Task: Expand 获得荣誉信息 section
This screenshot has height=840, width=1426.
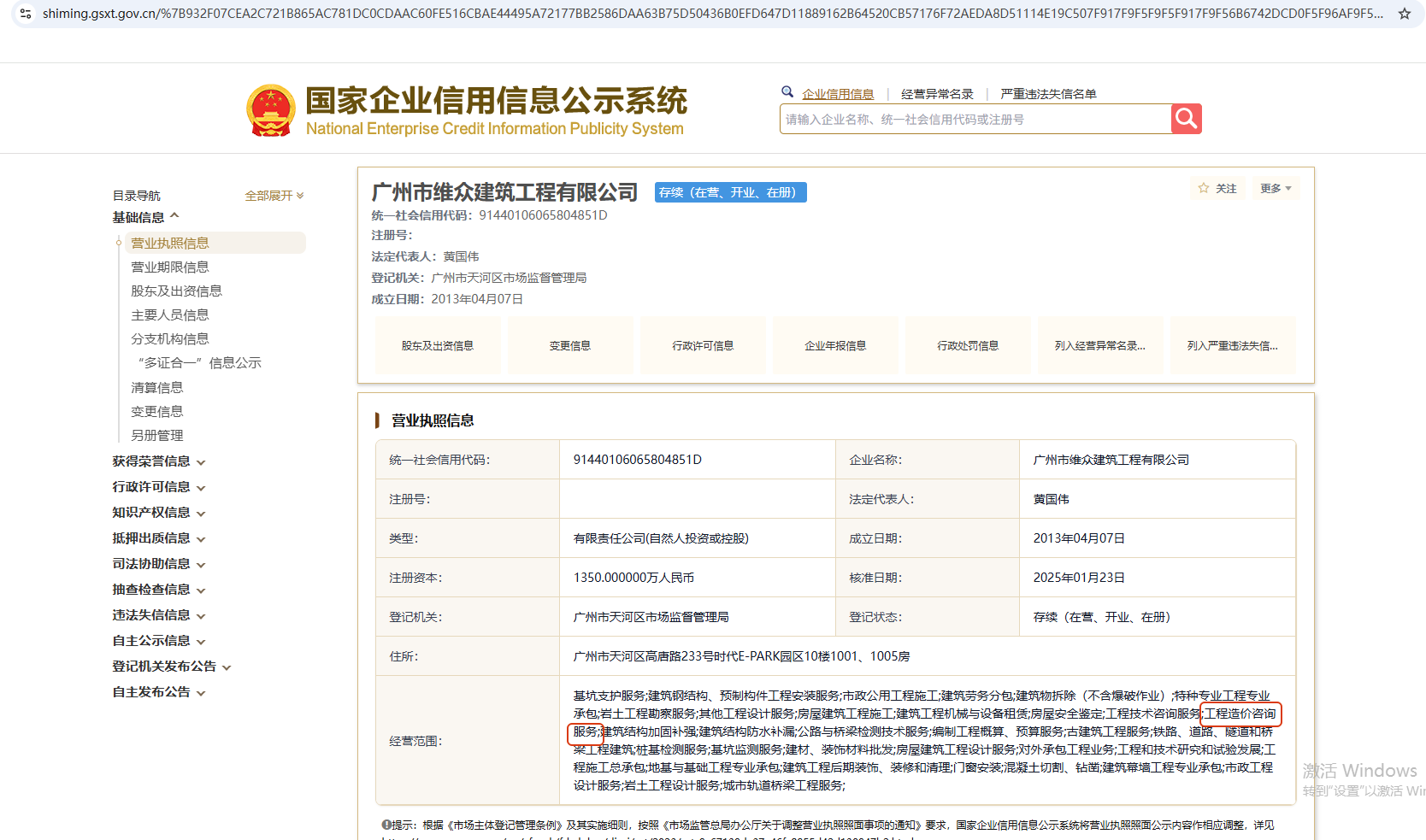Action: pyautogui.click(x=159, y=461)
